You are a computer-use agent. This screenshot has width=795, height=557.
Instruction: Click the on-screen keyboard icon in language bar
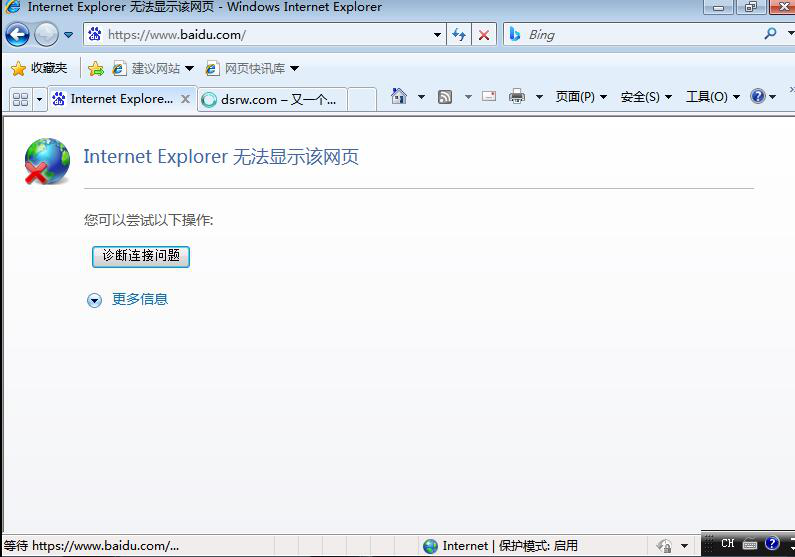pyautogui.click(x=750, y=544)
